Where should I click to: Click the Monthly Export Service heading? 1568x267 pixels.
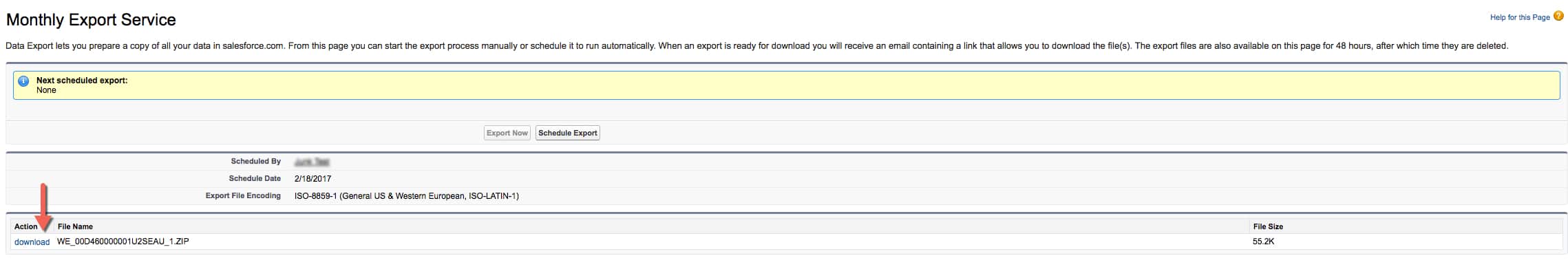click(91, 20)
